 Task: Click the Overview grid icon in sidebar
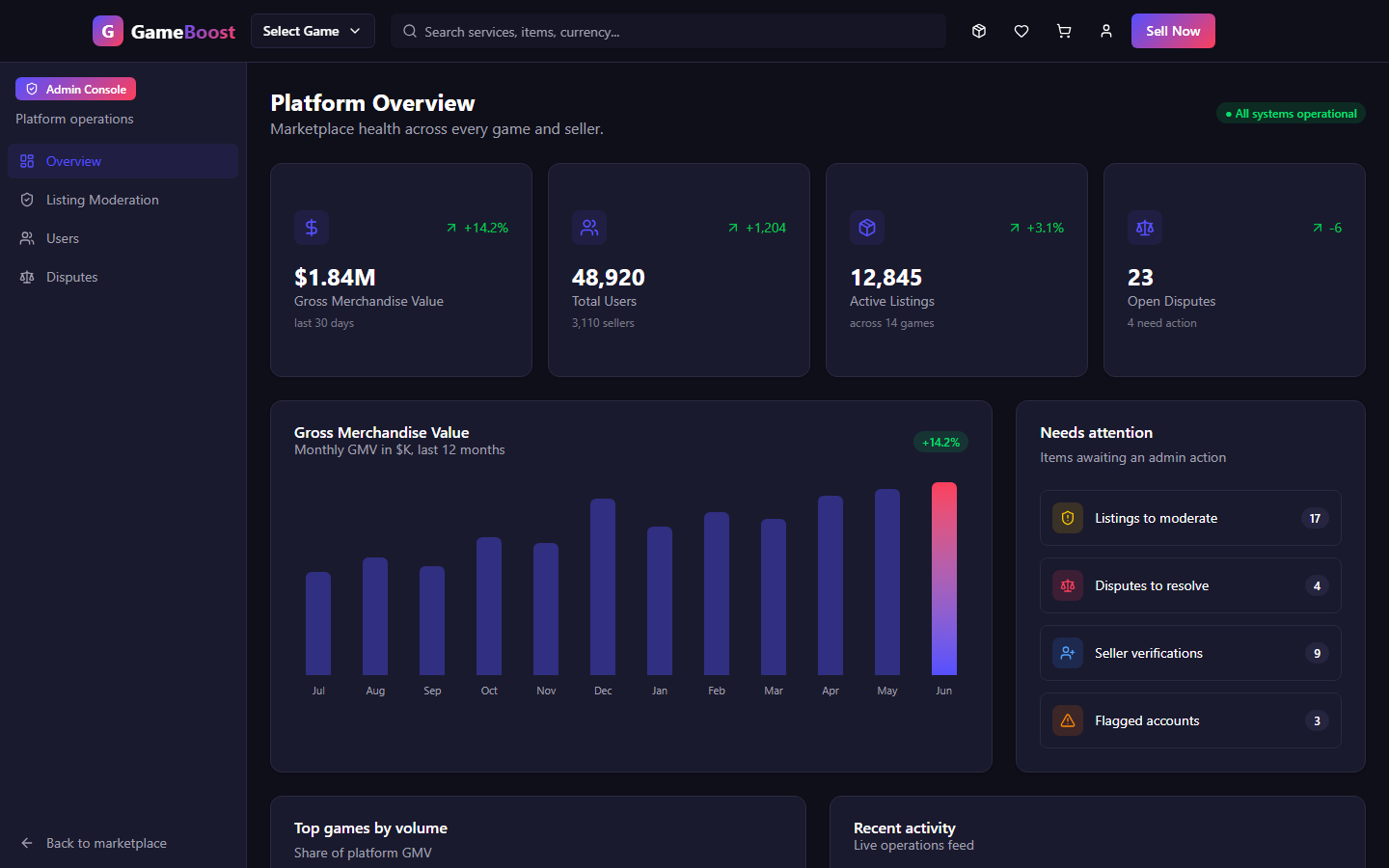coord(27,161)
